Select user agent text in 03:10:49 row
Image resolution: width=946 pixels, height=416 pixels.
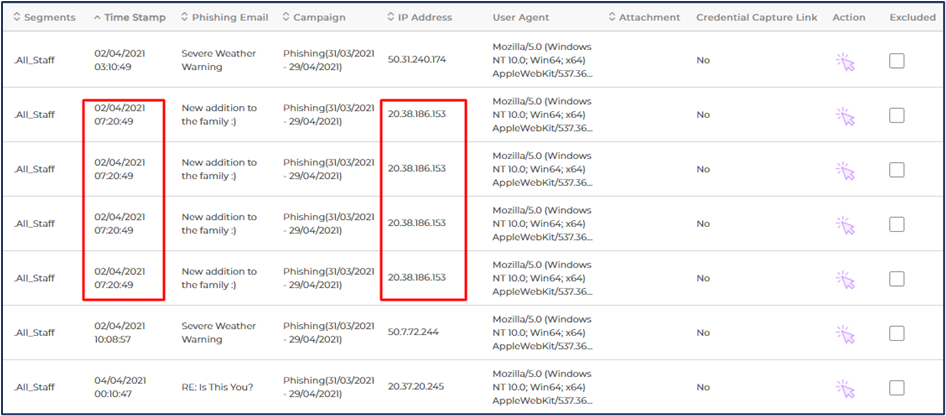pos(542,60)
